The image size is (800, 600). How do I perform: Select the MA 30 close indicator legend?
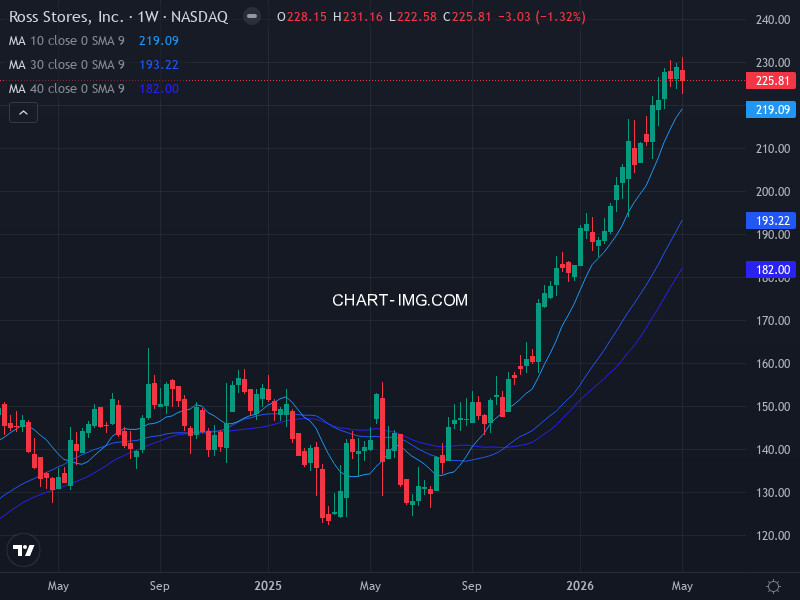pos(67,65)
